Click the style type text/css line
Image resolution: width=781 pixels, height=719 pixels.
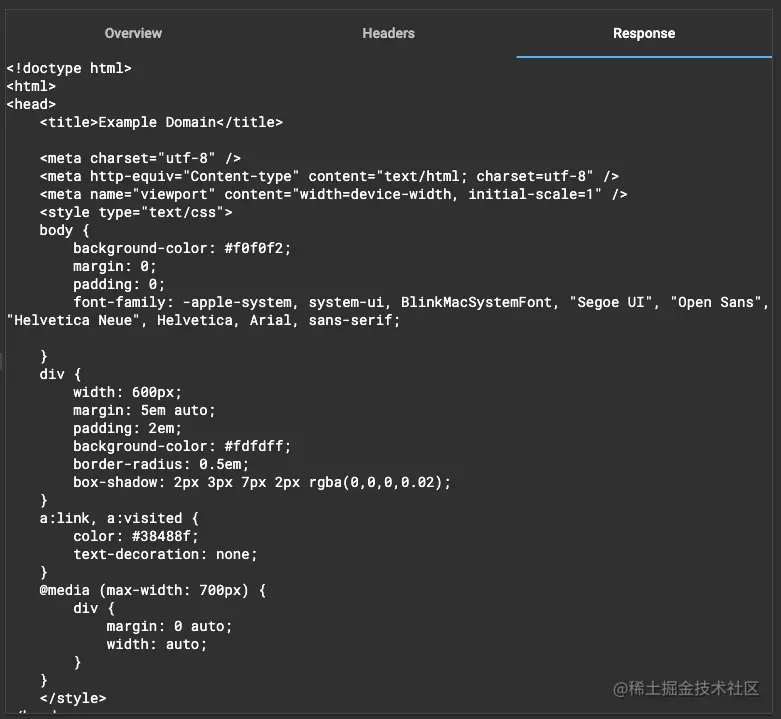(136, 212)
